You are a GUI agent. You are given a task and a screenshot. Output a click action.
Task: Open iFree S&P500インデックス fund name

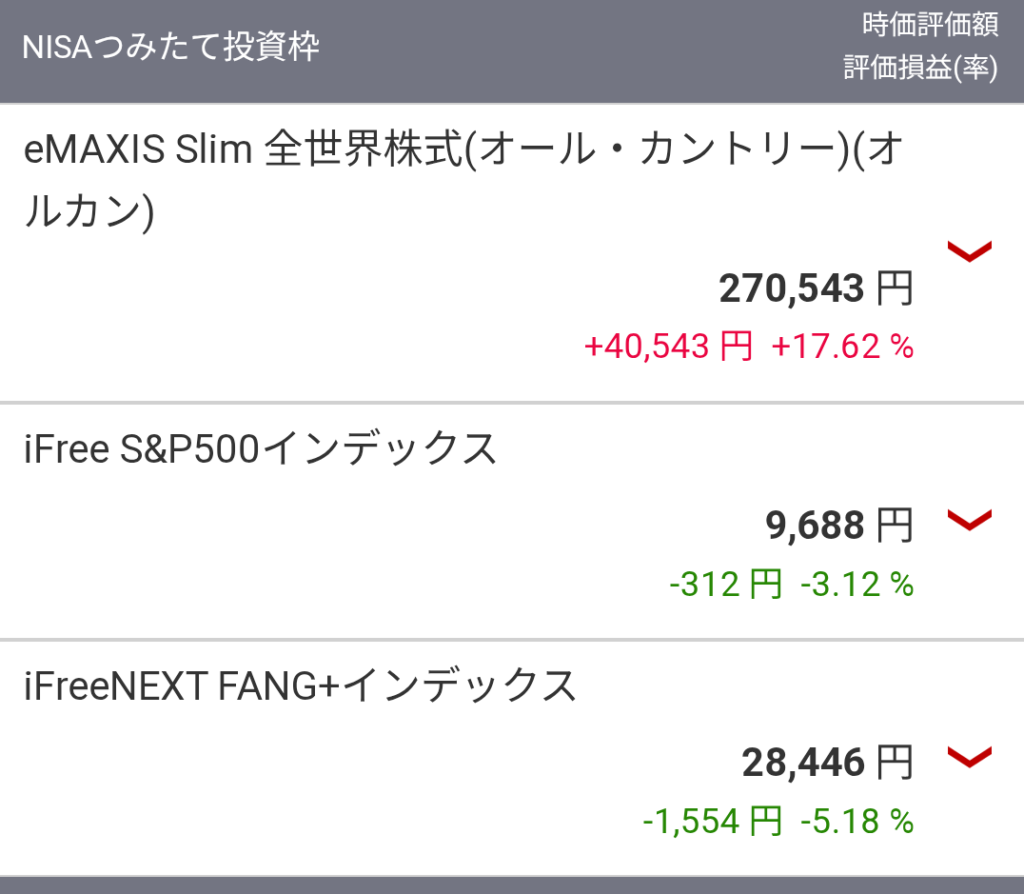pyautogui.click(x=260, y=450)
